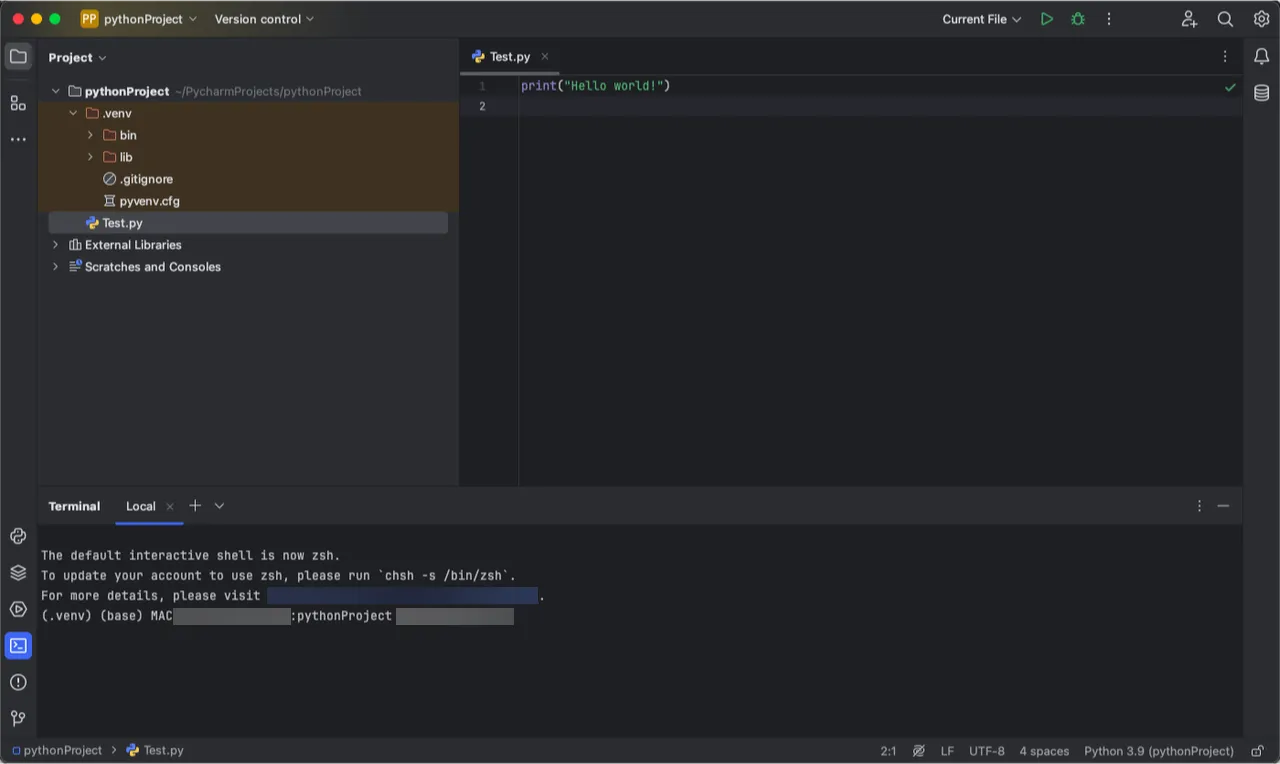Show more tool windows ellipsis in left sidebar
Screen dimensions: 1280x764
coord(18,139)
